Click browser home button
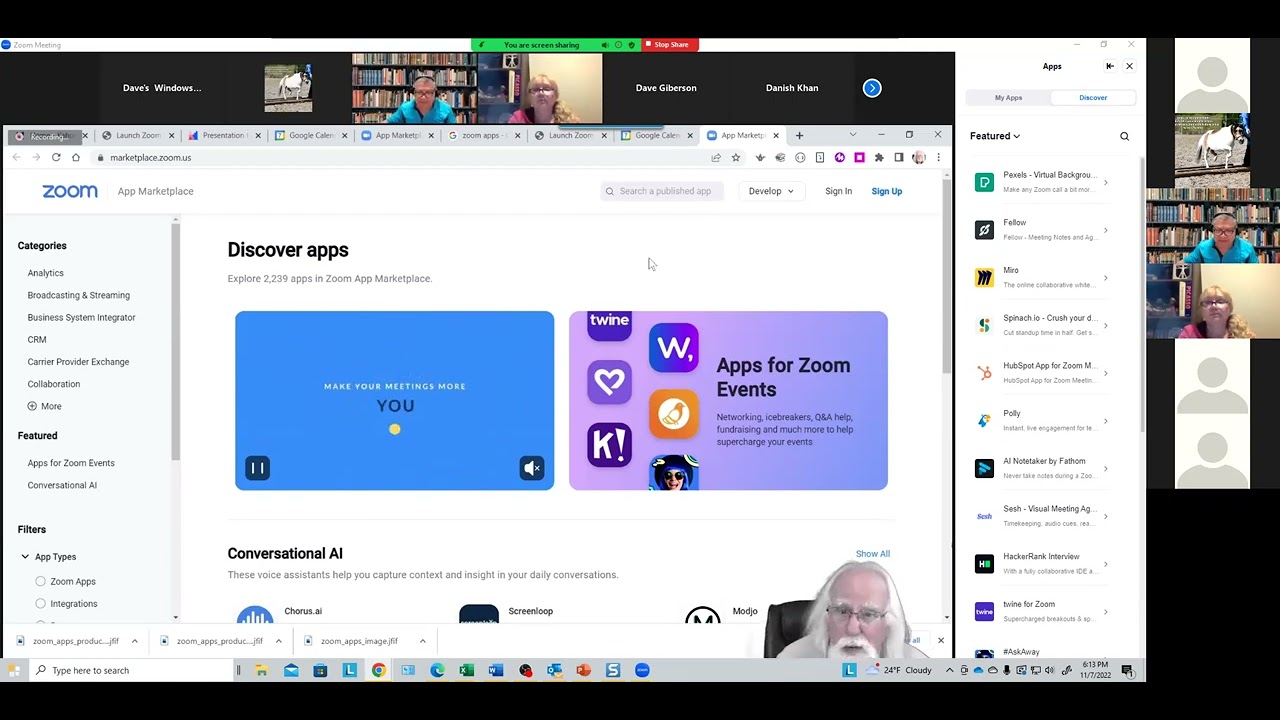1280x720 pixels. (76, 157)
